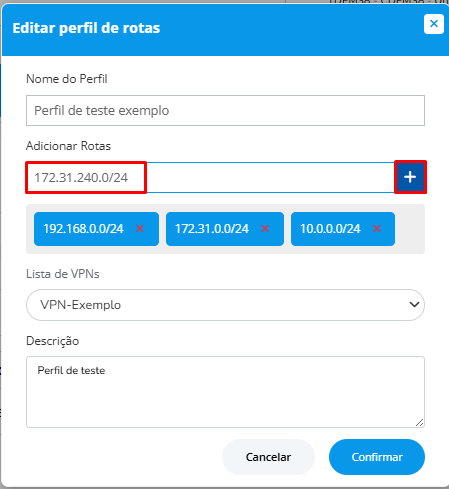Open the VPN-Exemplo dropdown
The image size is (449, 489).
[x=225, y=305]
